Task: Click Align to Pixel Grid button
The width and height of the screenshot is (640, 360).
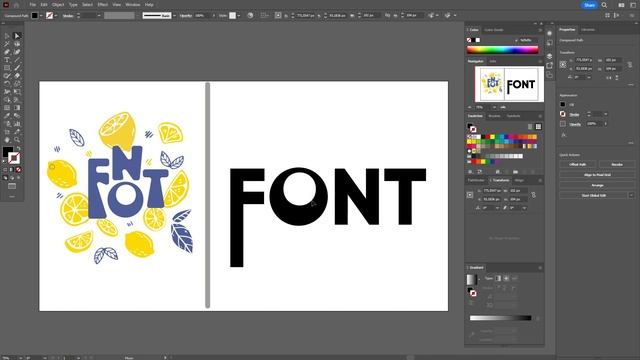Action: [x=597, y=175]
